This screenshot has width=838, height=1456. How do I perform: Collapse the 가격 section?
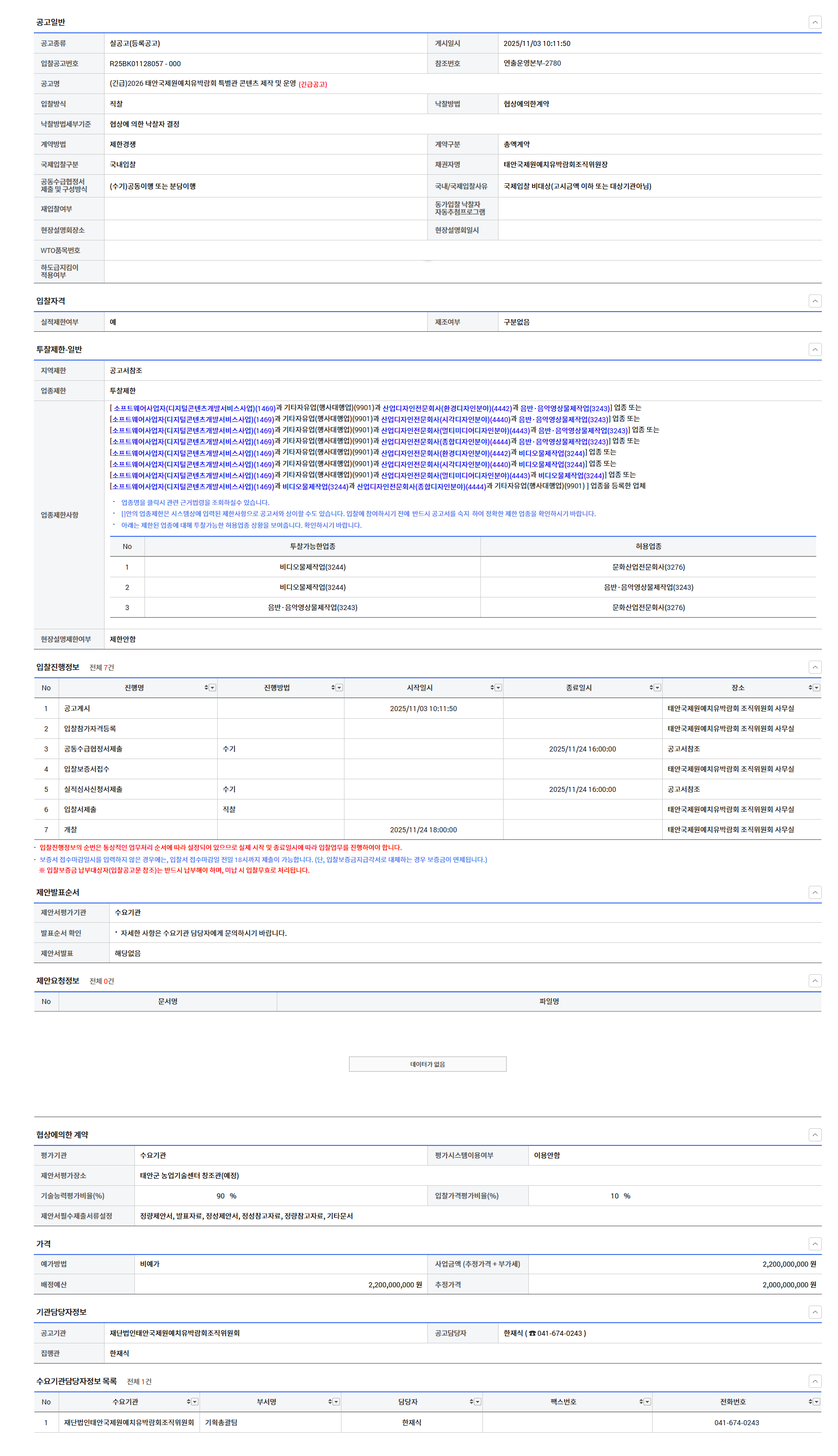[814, 1244]
